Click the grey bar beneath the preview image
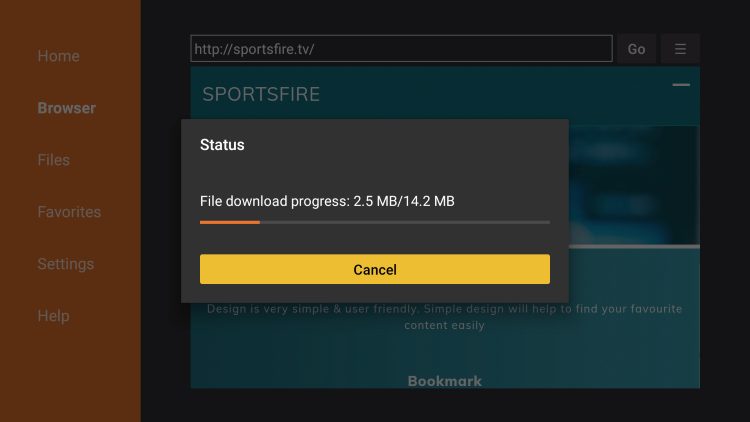The height and width of the screenshot is (422, 750). 634,246
